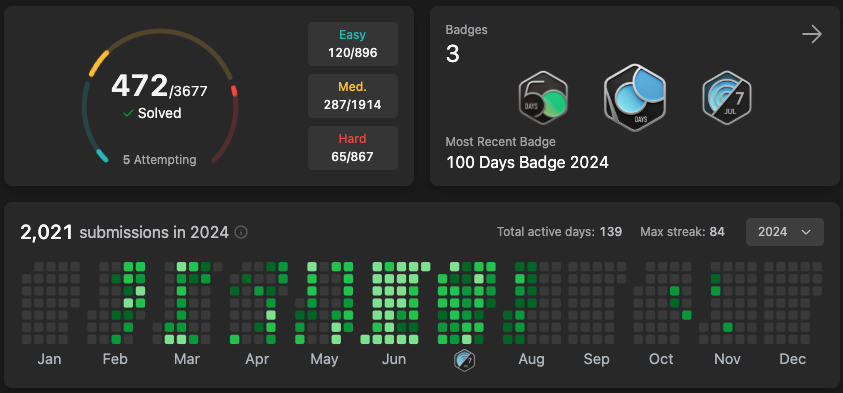Click the 5 Attempting label
This screenshot has height=393, width=843.
(x=159, y=160)
